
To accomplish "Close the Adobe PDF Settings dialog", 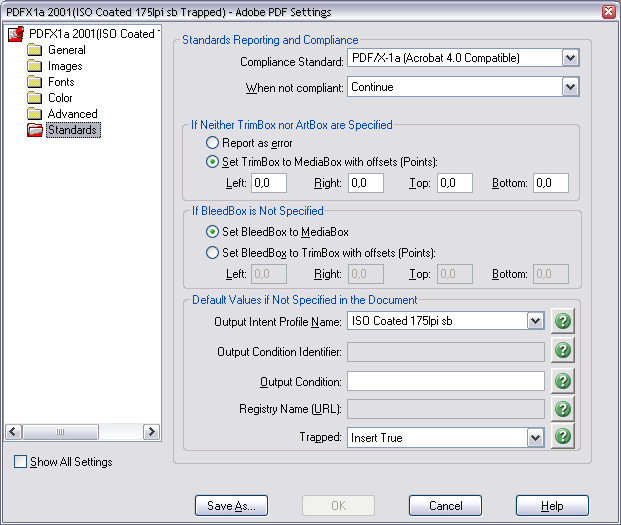I will click(609, 11).
